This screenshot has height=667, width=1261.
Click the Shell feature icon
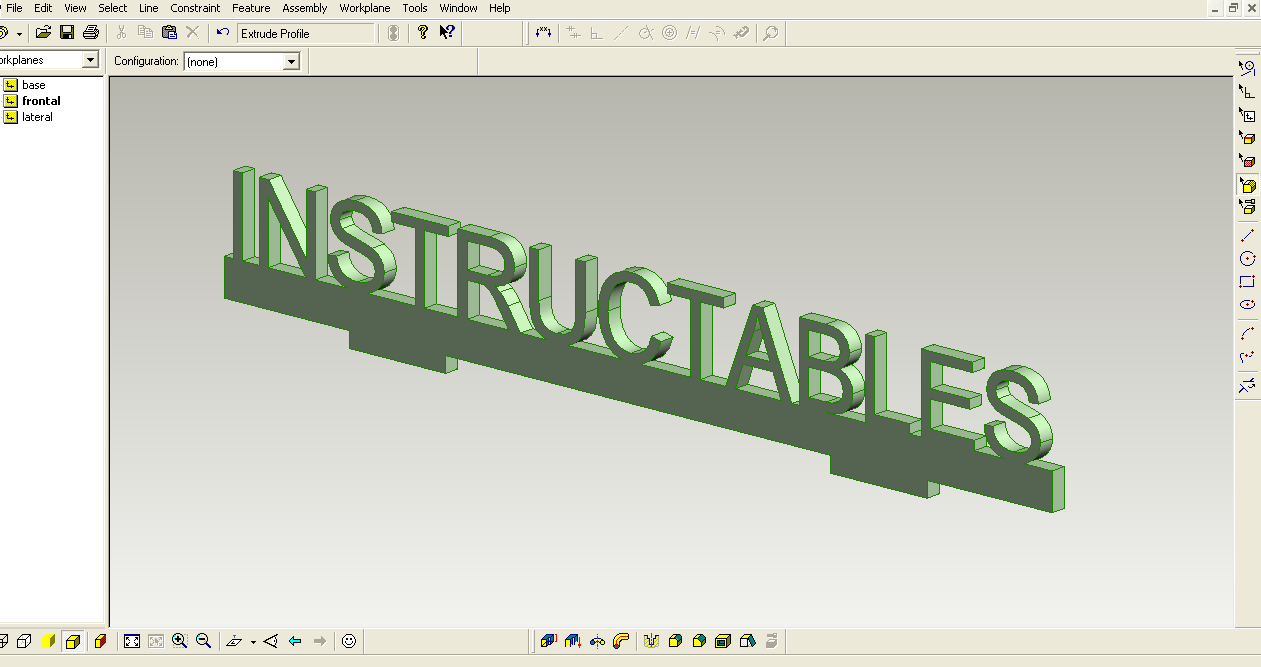tap(723, 641)
